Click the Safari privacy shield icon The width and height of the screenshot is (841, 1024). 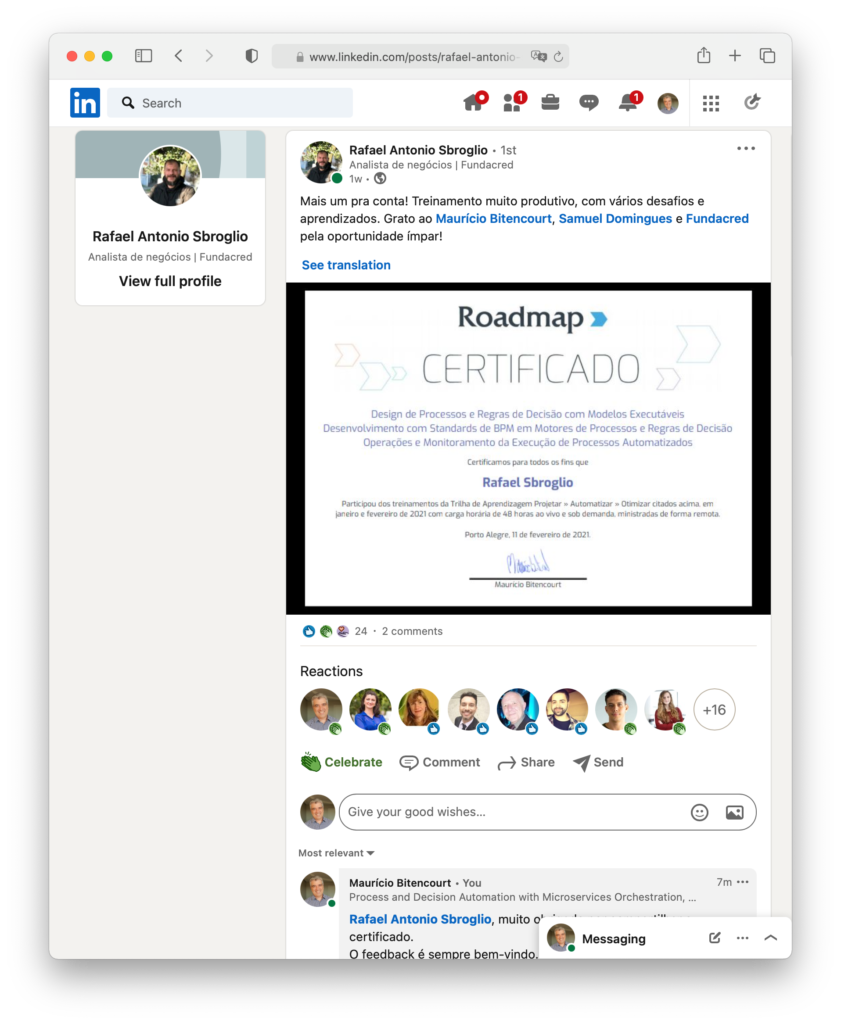[251, 56]
